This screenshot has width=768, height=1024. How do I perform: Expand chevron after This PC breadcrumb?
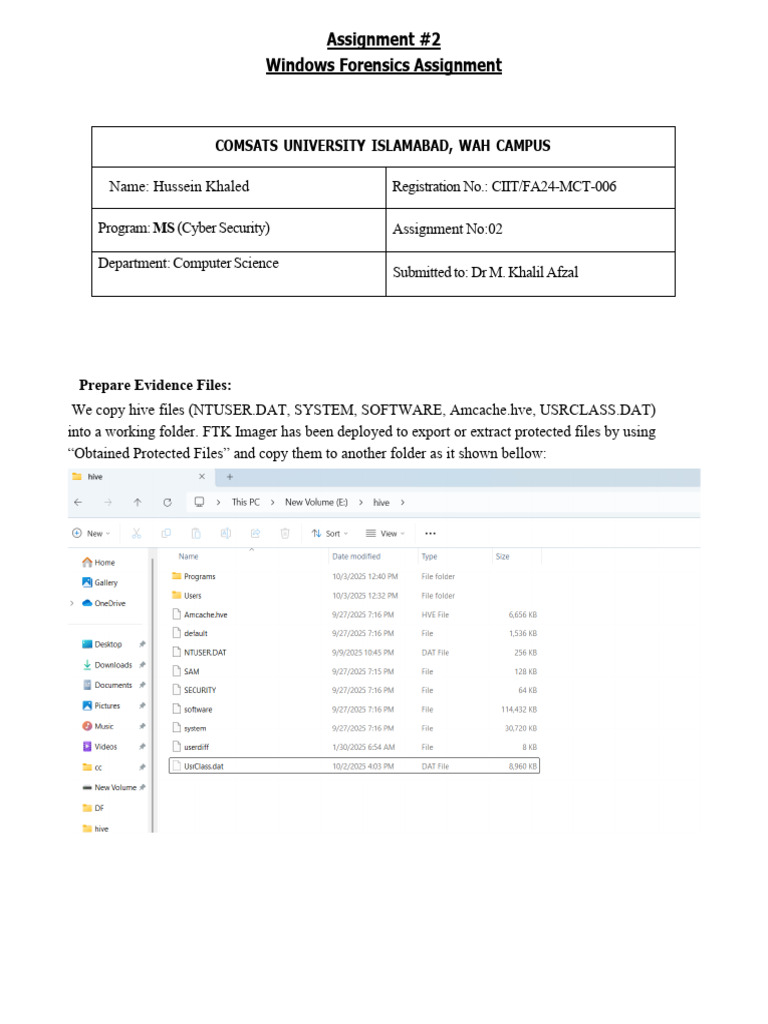tap(272, 502)
